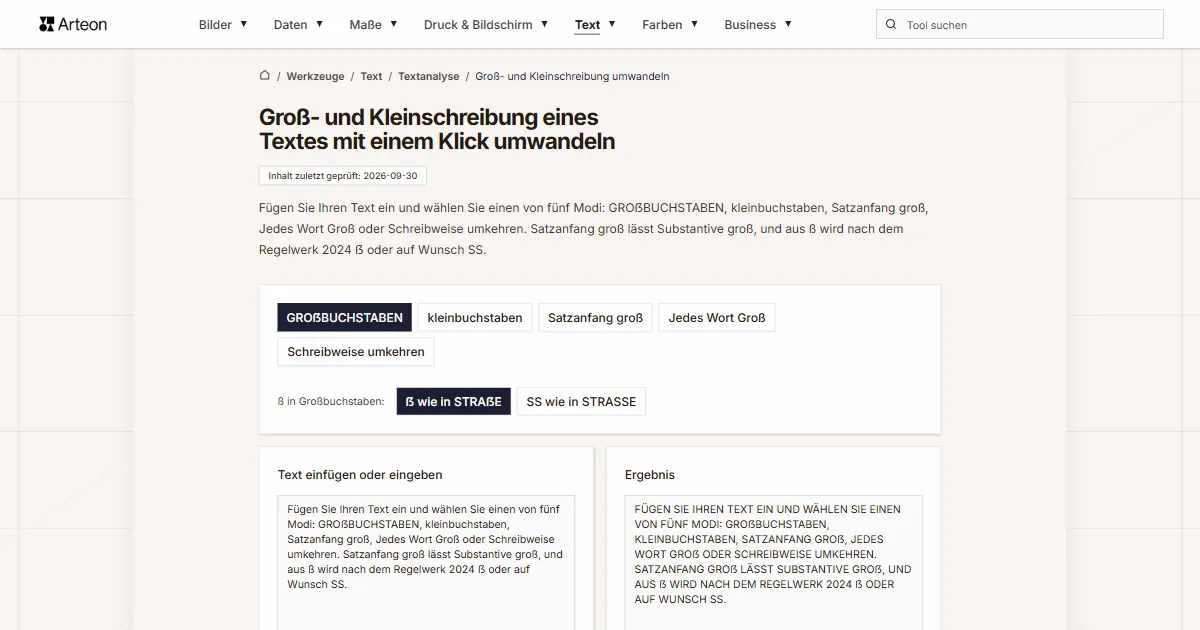Choose ẞ wie in STRAẞE option

coord(454,401)
